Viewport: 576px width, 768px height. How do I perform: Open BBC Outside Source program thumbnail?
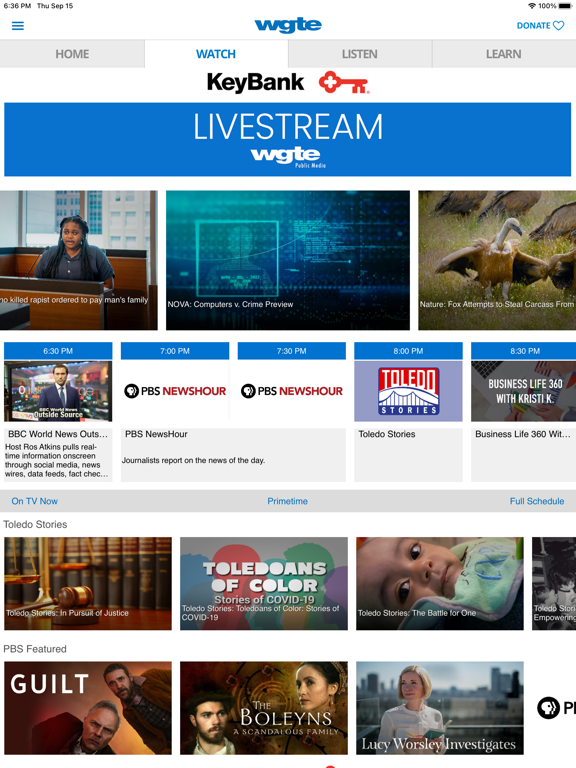[58, 391]
